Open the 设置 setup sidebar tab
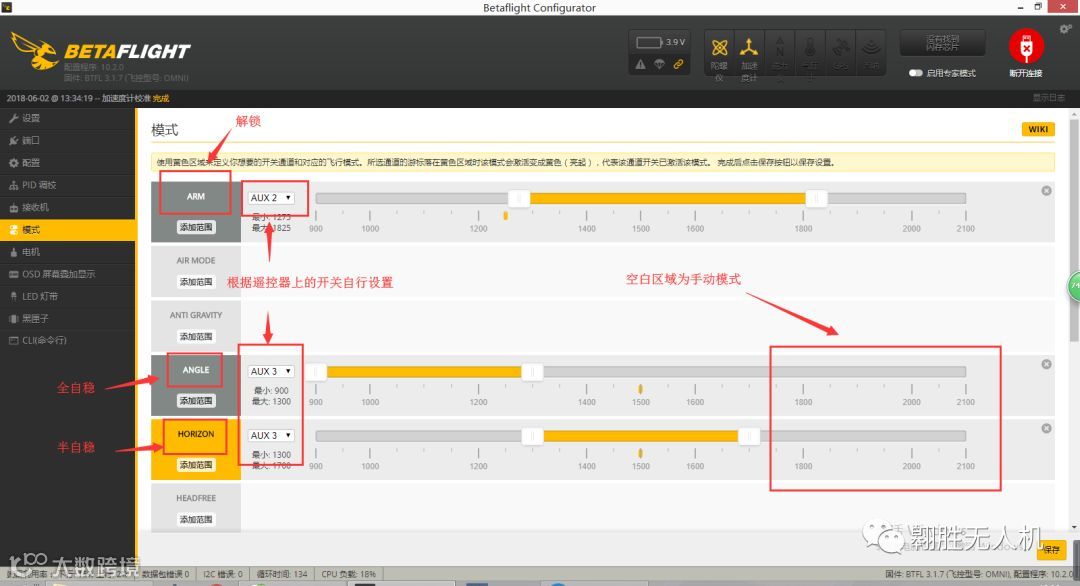Screen dimensions: 1080x586 68,118
